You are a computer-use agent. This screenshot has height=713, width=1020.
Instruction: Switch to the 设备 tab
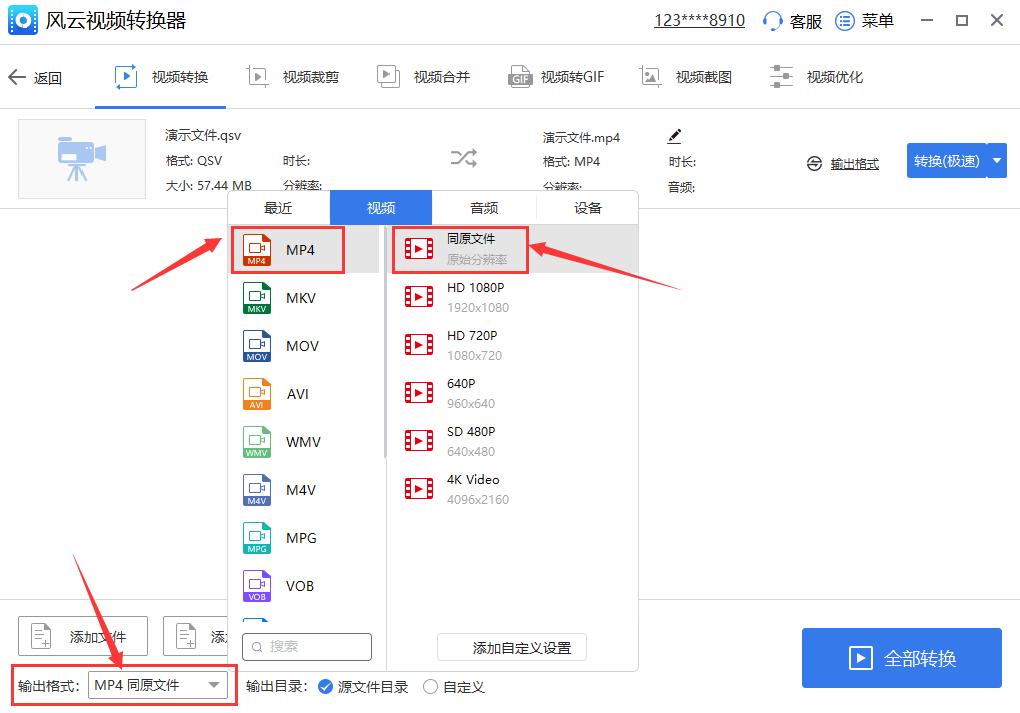[x=587, y=208]
